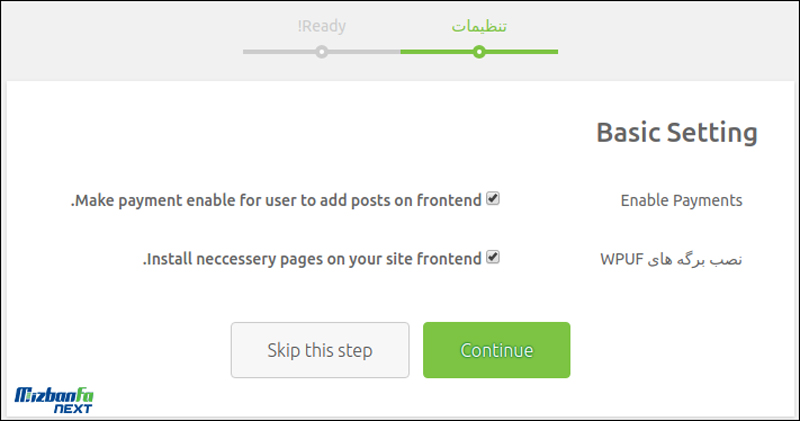Click the نصب برگه های WPUF label
Viewport: 800px width, 421px height.
click(x=671, y=259)
